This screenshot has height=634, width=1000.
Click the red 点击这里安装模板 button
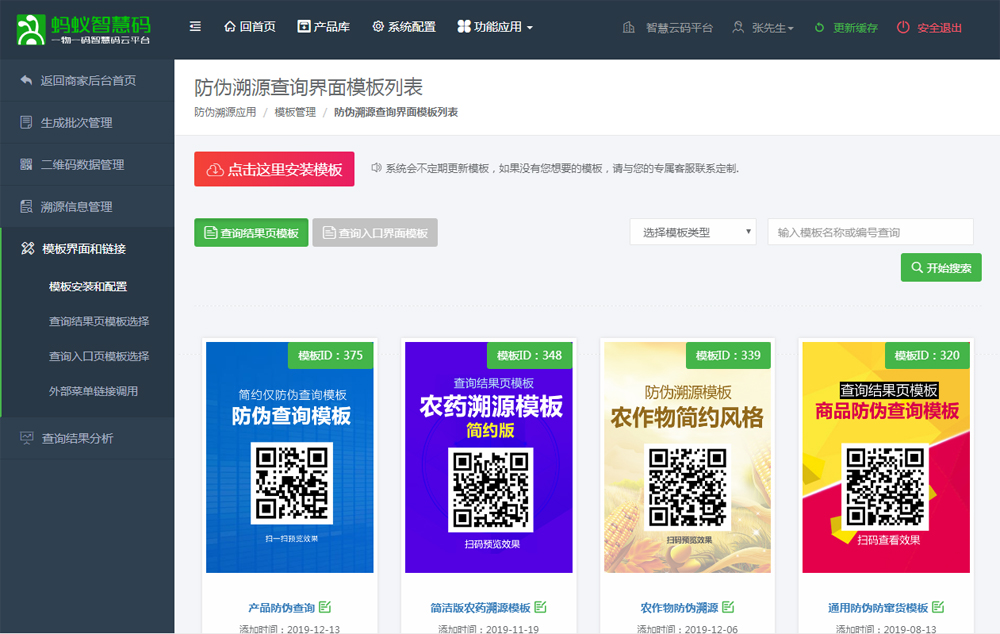pos(274,169)
